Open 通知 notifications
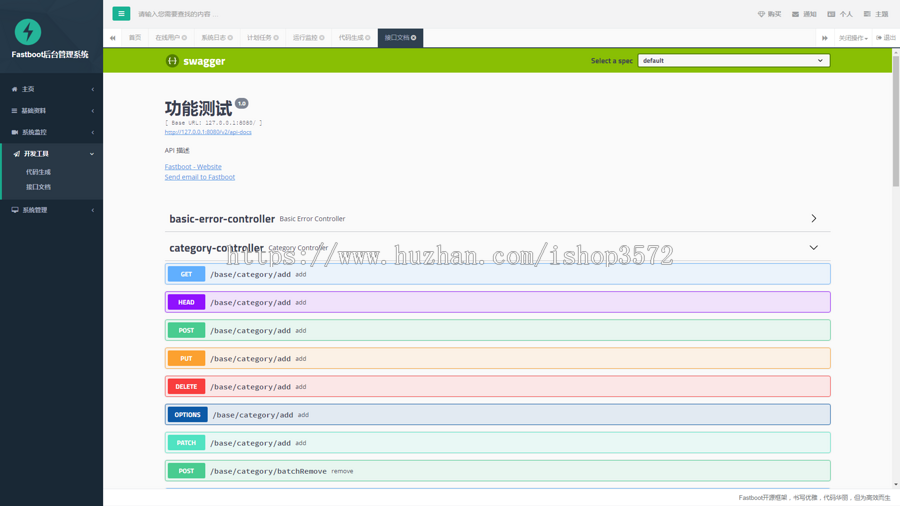This screenshot has width=900, height=506. pos(804,14)
